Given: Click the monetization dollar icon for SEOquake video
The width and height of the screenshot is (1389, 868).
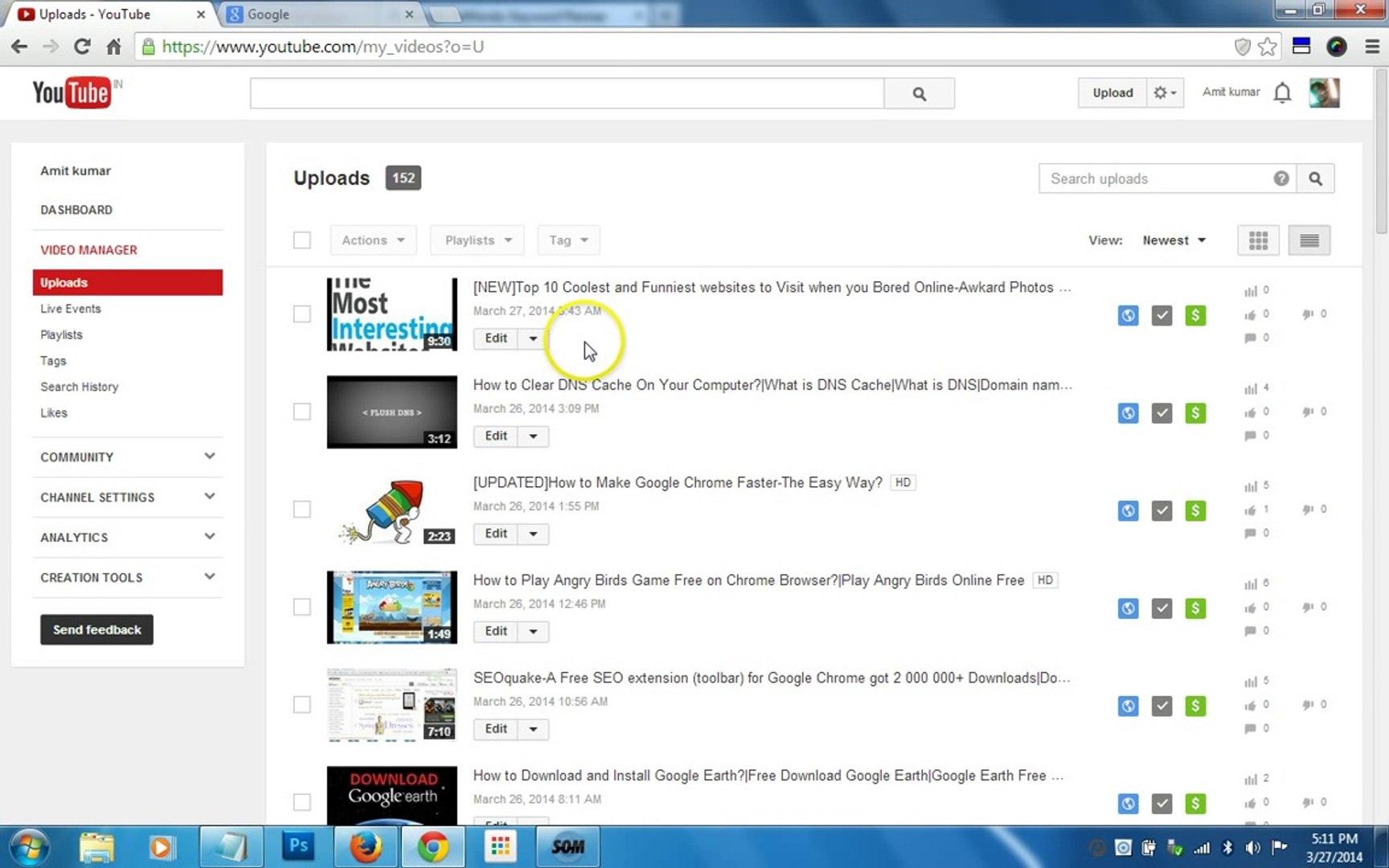Looking at the screenshot, I should click(1195, 706).
